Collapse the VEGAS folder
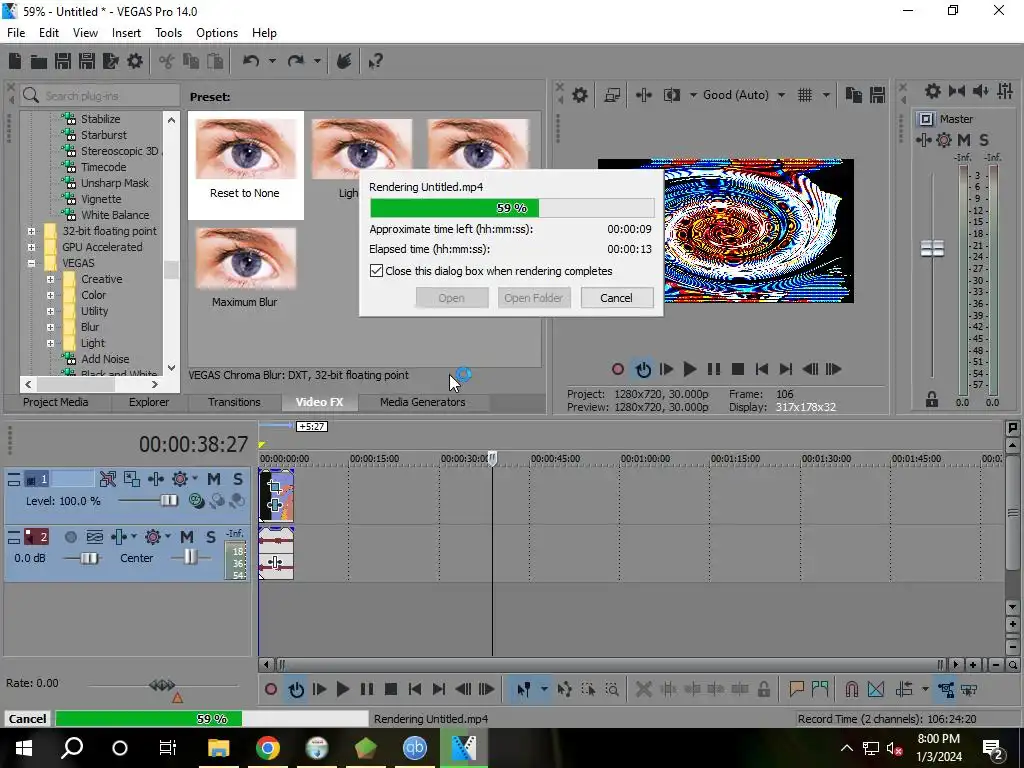Image resolution: width=1024 pixels, height=768 pixels. pos(31,263)
